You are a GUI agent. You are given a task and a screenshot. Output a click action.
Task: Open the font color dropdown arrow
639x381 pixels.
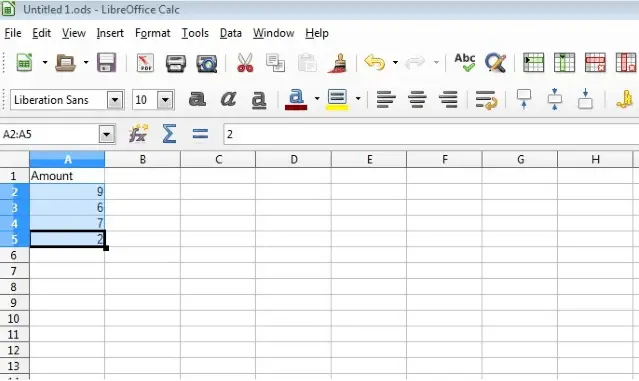click(317, 99)
